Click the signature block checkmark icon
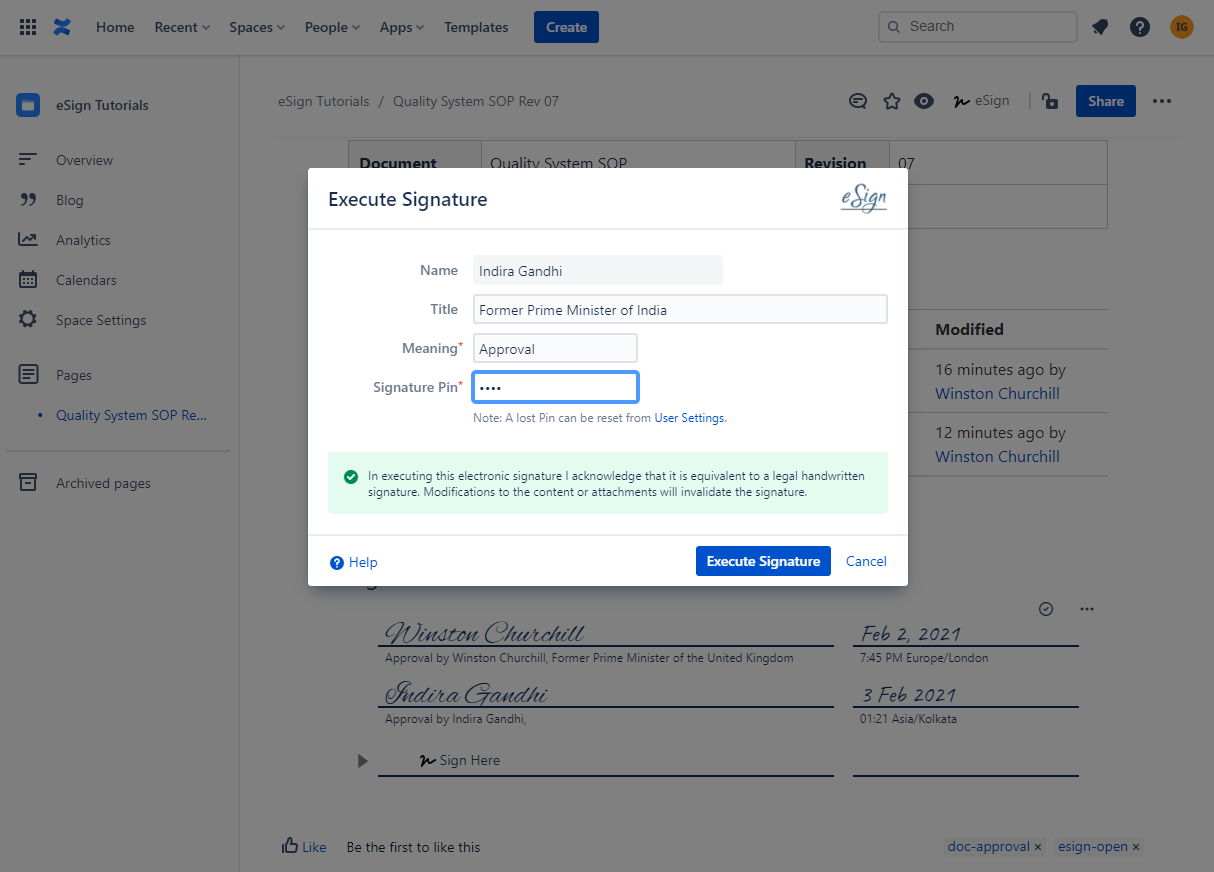The height and width of the screenshot is (872, 1214). coord(1046,609)
